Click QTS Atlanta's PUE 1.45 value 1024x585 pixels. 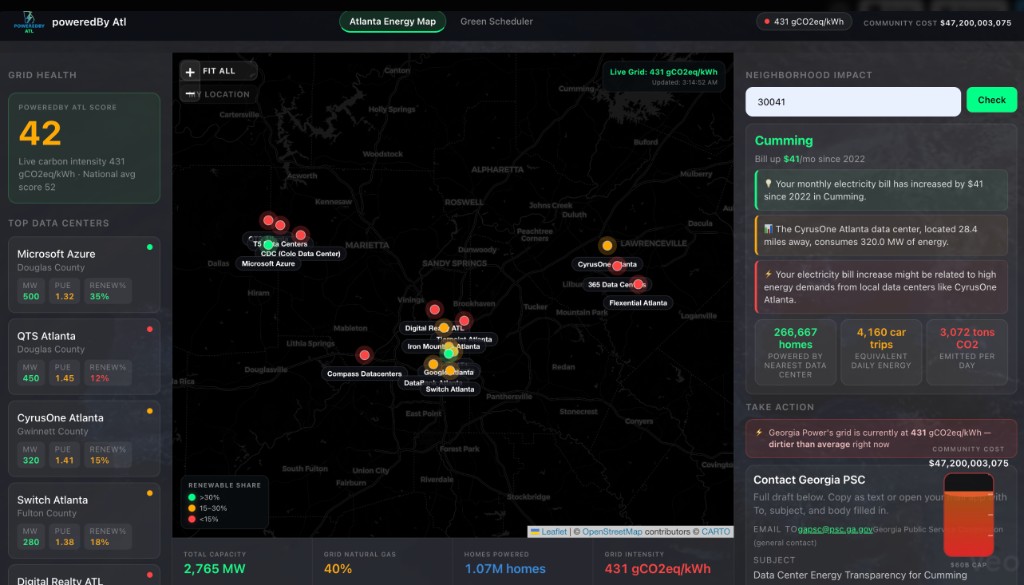(65, 378)
